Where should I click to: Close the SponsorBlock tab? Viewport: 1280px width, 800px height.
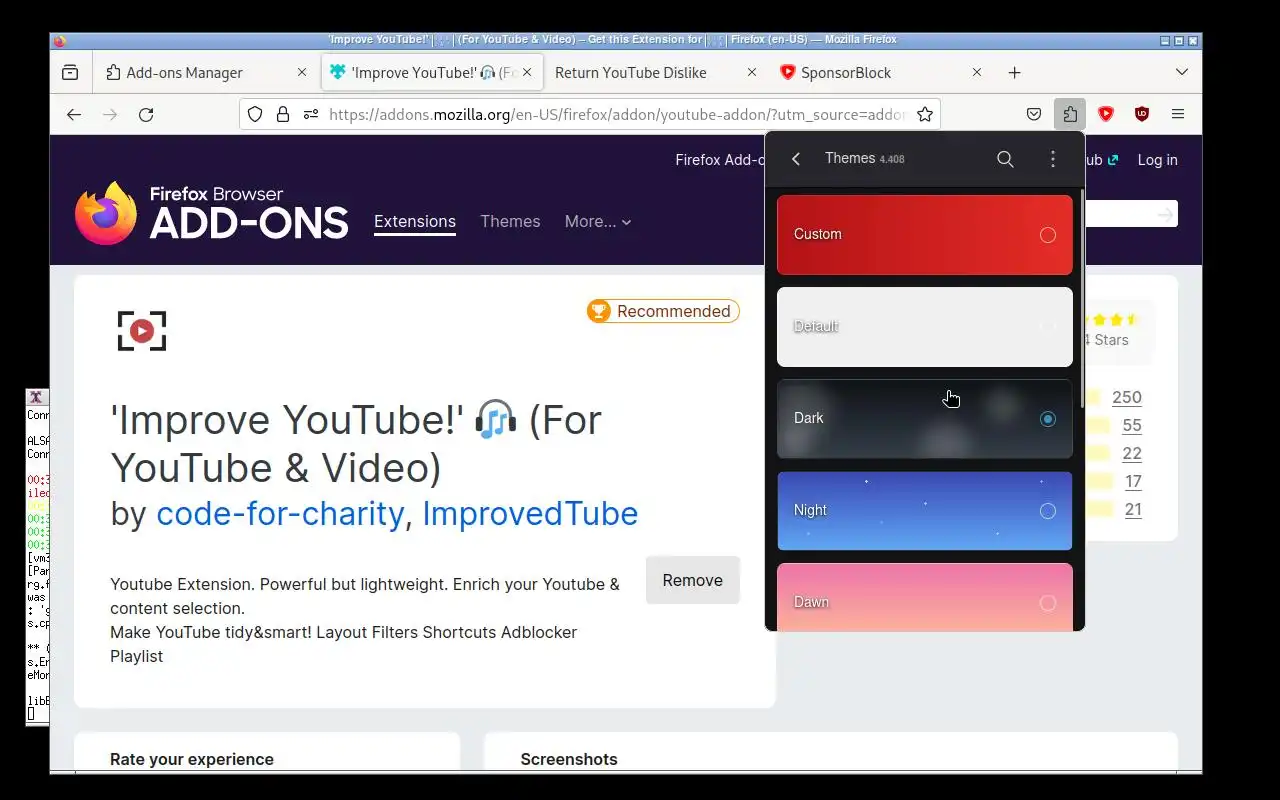coord(977,72)
